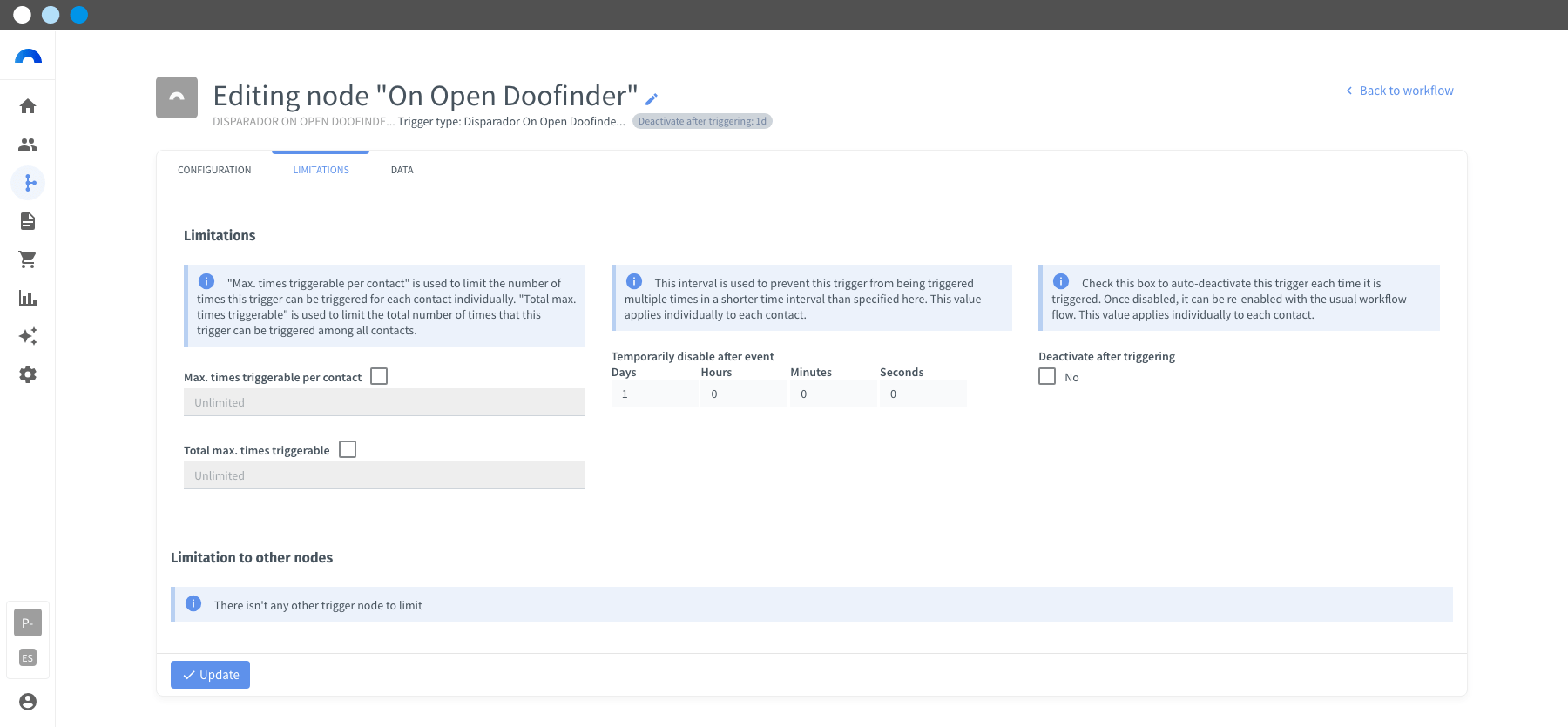Open the user account profile icon
The height and width of the screenshot is (727, 1568).
[x=28, y=702]
